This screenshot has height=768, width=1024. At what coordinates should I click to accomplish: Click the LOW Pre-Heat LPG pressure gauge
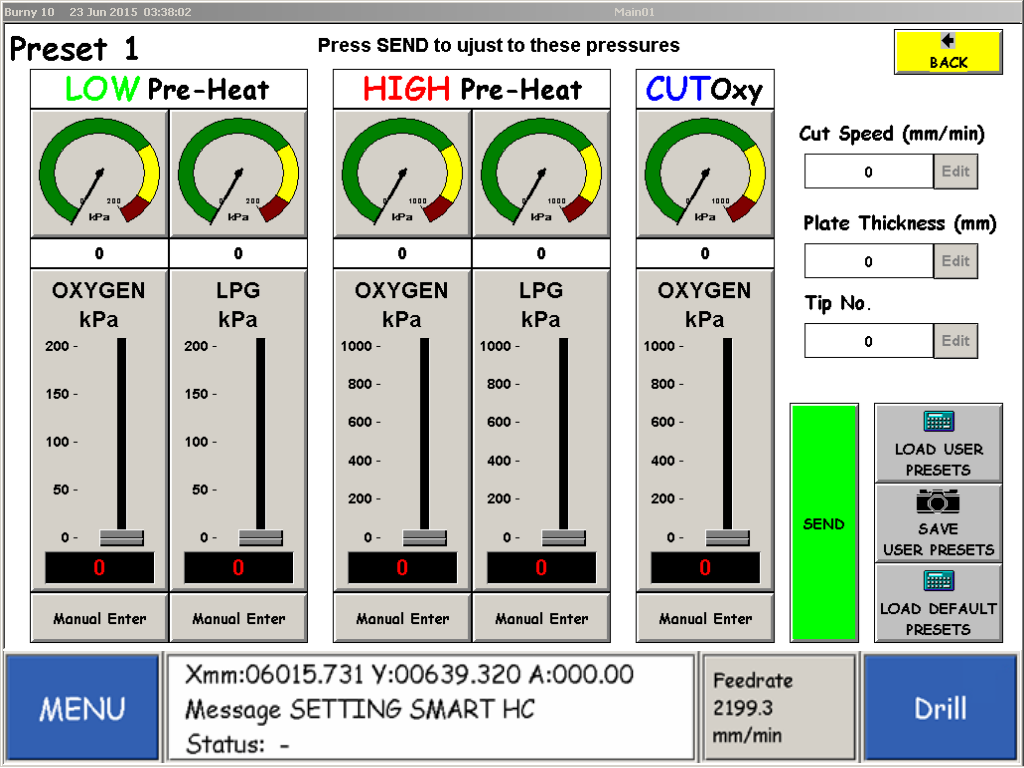[x=238, y=173]
